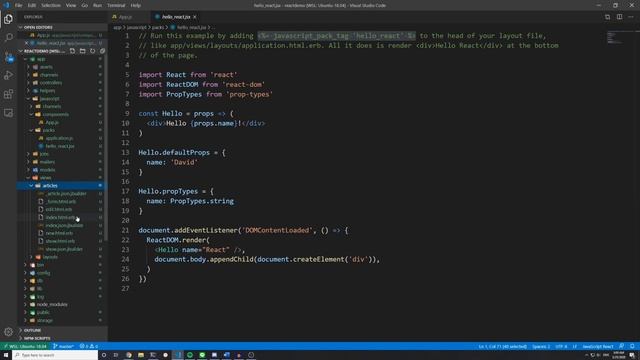Open the notifications bell in status bar
Screen dimensions: 640x360
632,346
